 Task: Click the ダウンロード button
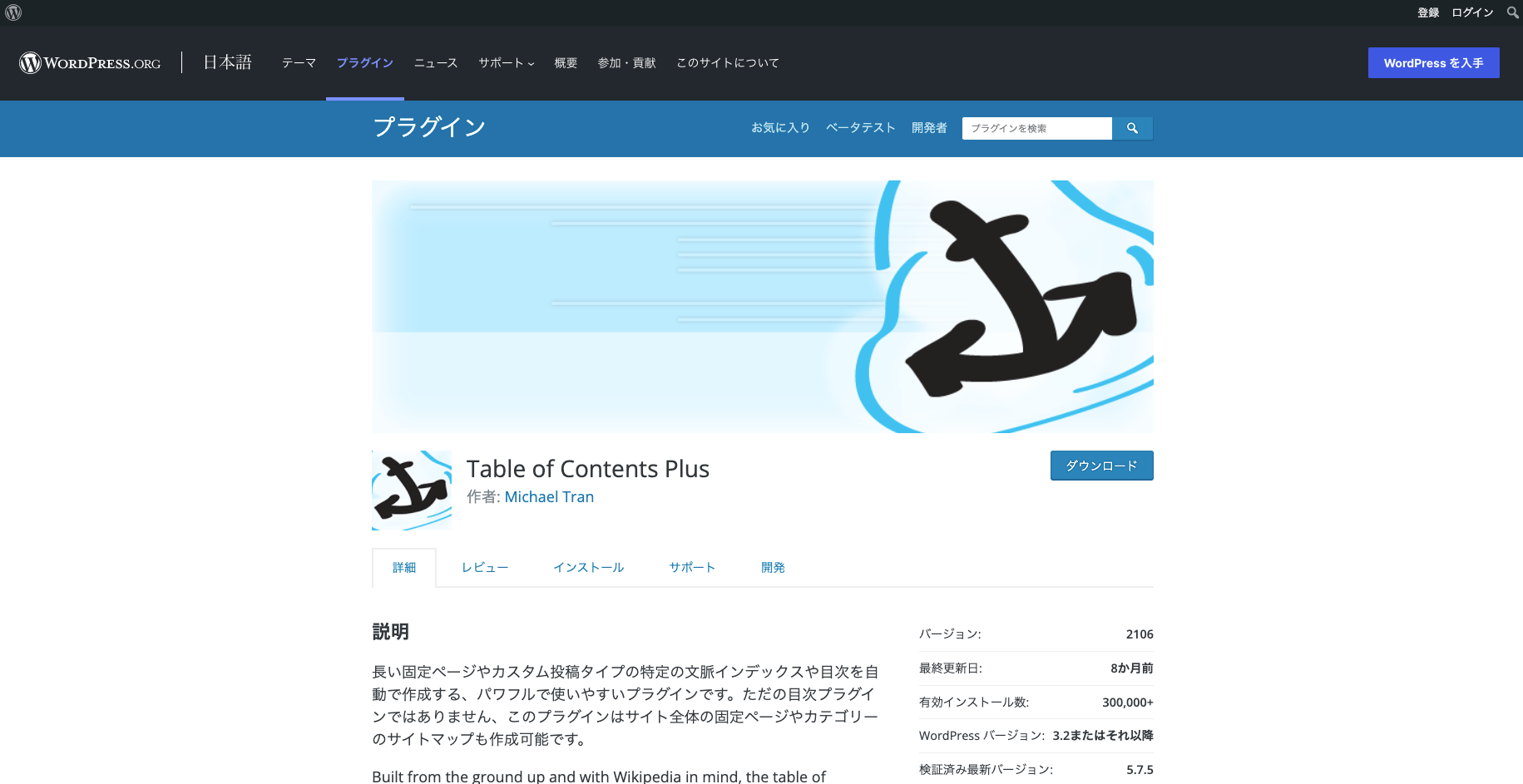pos(1101,466)
